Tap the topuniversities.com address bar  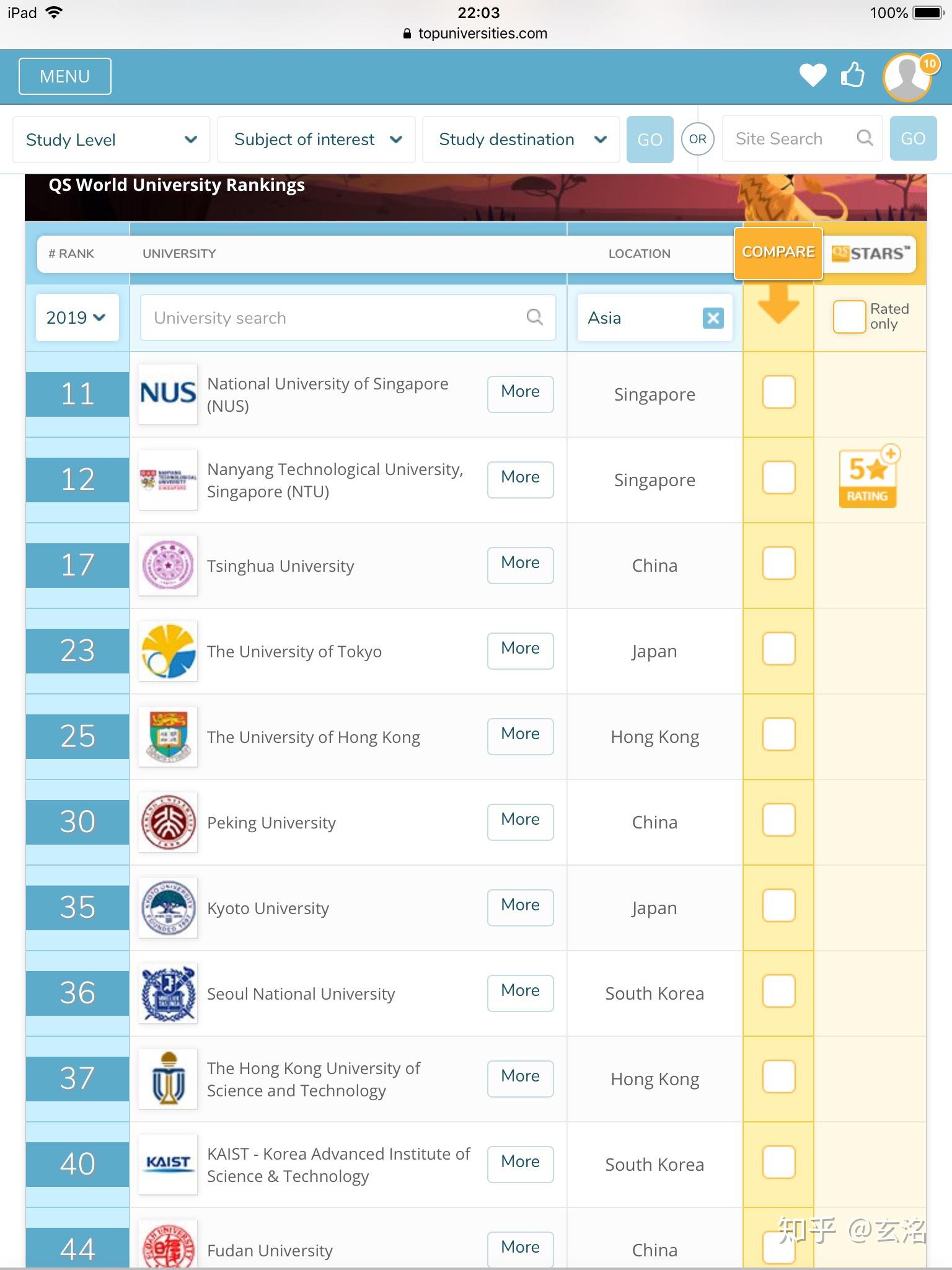(x=475, y=33)
